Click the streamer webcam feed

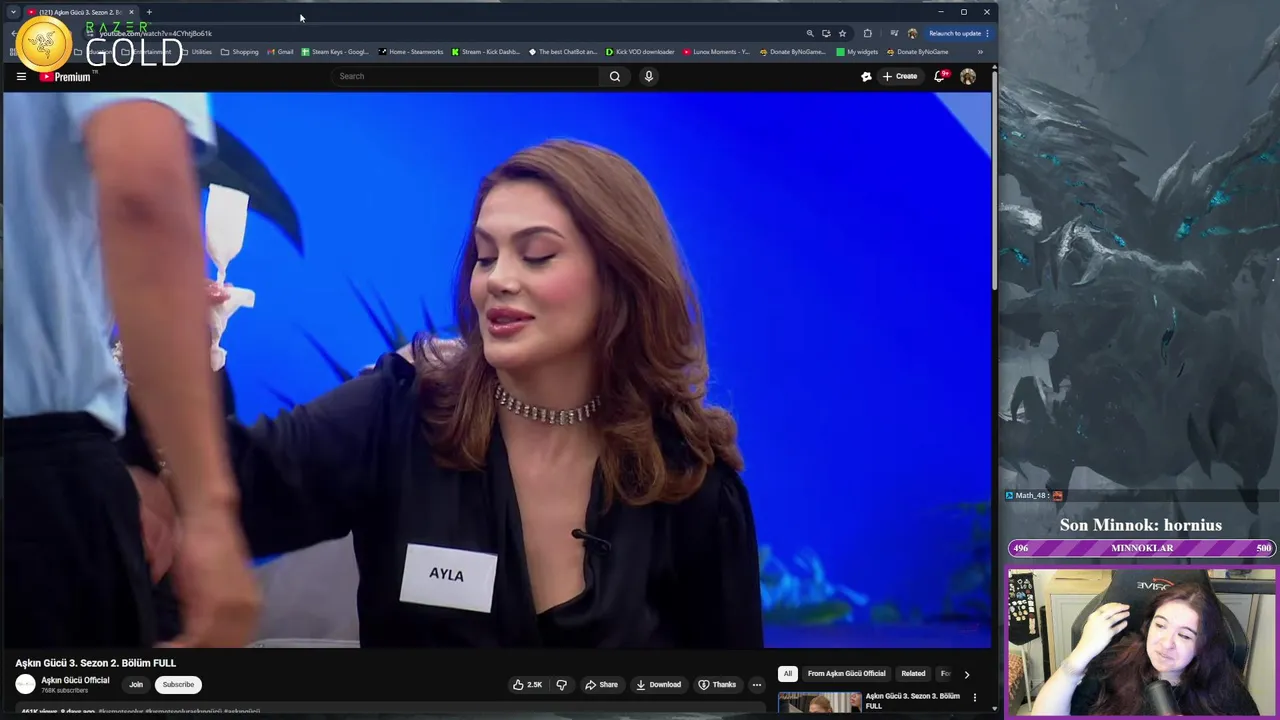1142,642
